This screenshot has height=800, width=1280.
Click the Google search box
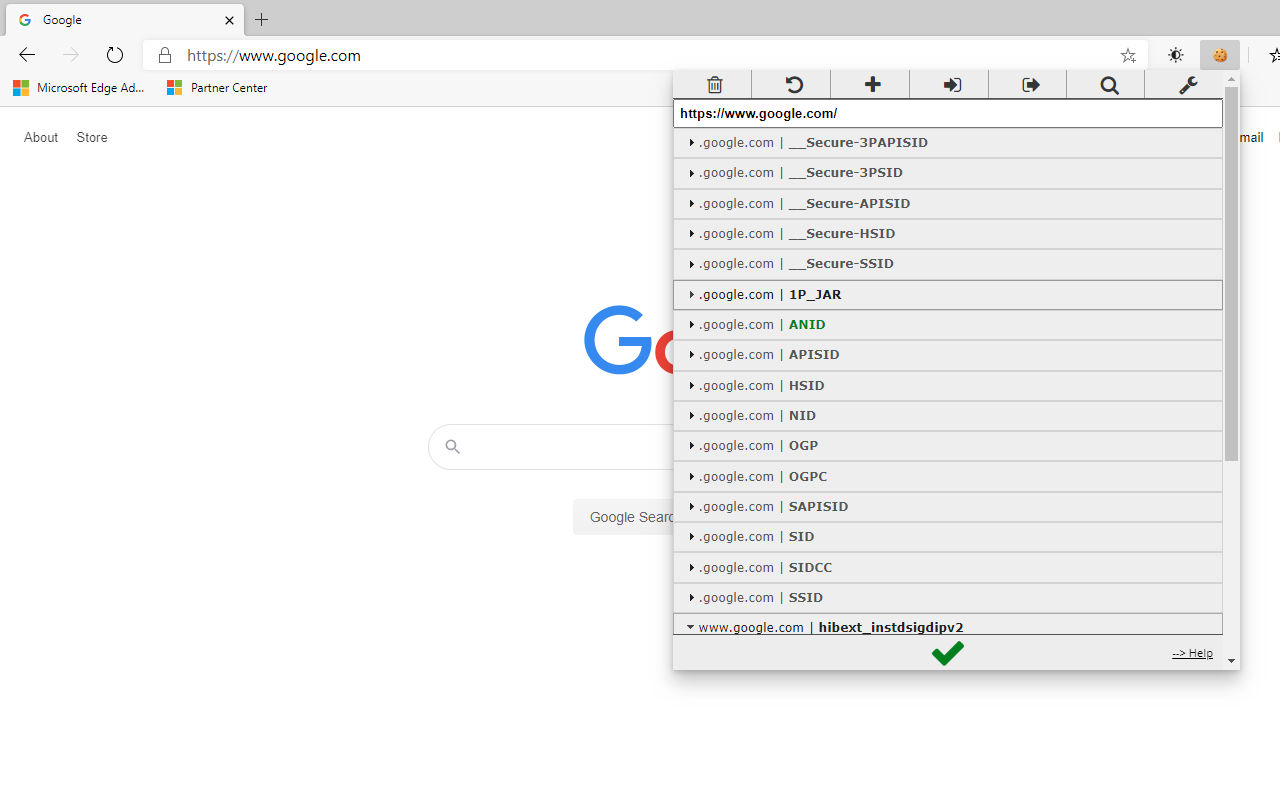pyautogui.click(x=551, y=447)
